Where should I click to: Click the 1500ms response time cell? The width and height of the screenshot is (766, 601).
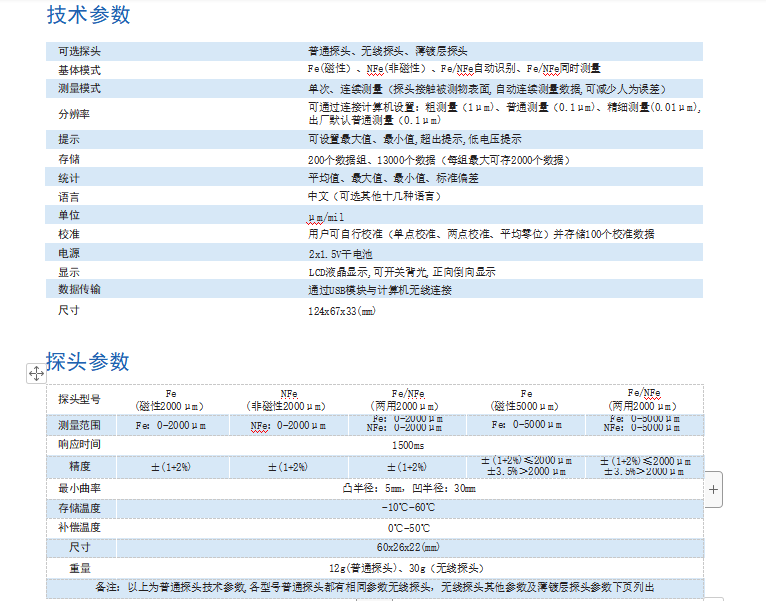coord(408,445)
